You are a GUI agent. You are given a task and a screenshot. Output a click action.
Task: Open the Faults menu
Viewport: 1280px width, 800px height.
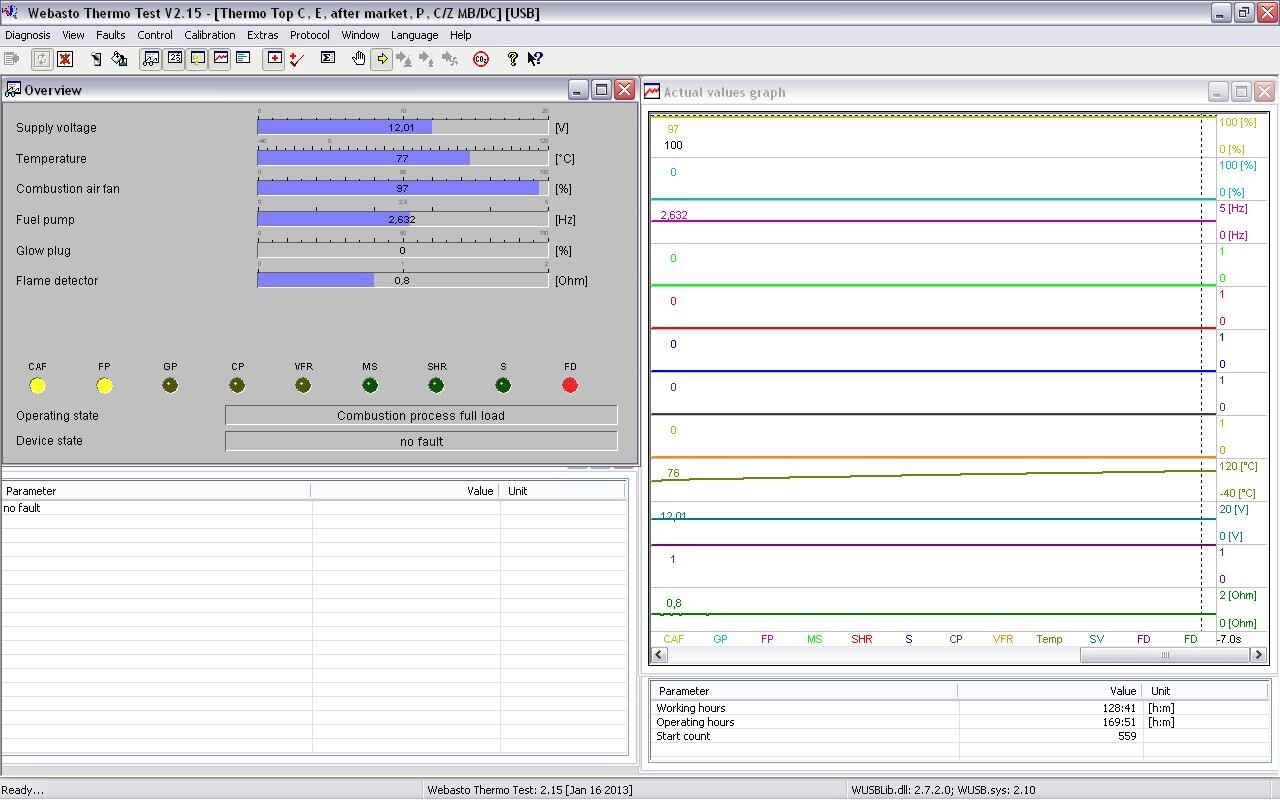(x=110, y=35)
